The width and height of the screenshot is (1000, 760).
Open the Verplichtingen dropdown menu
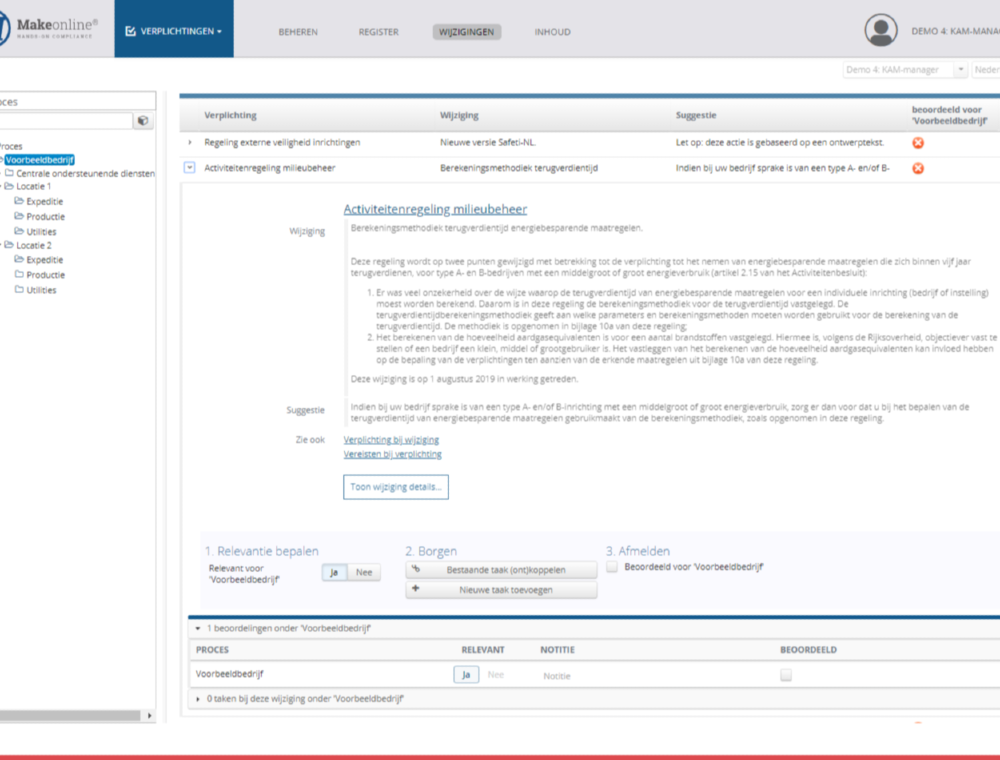[x=174, y=31]
